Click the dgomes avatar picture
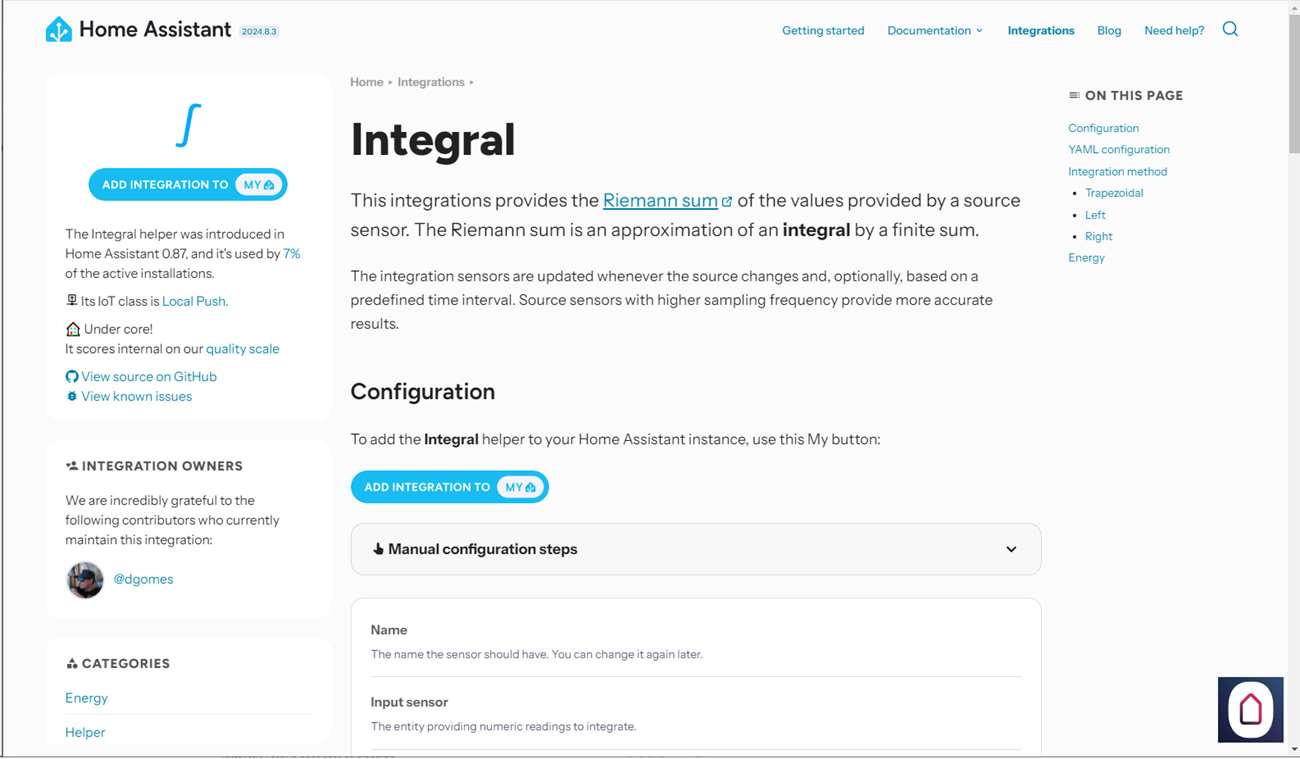The width and height of the screenshot is (1300, 759). [x=85, y=580]
